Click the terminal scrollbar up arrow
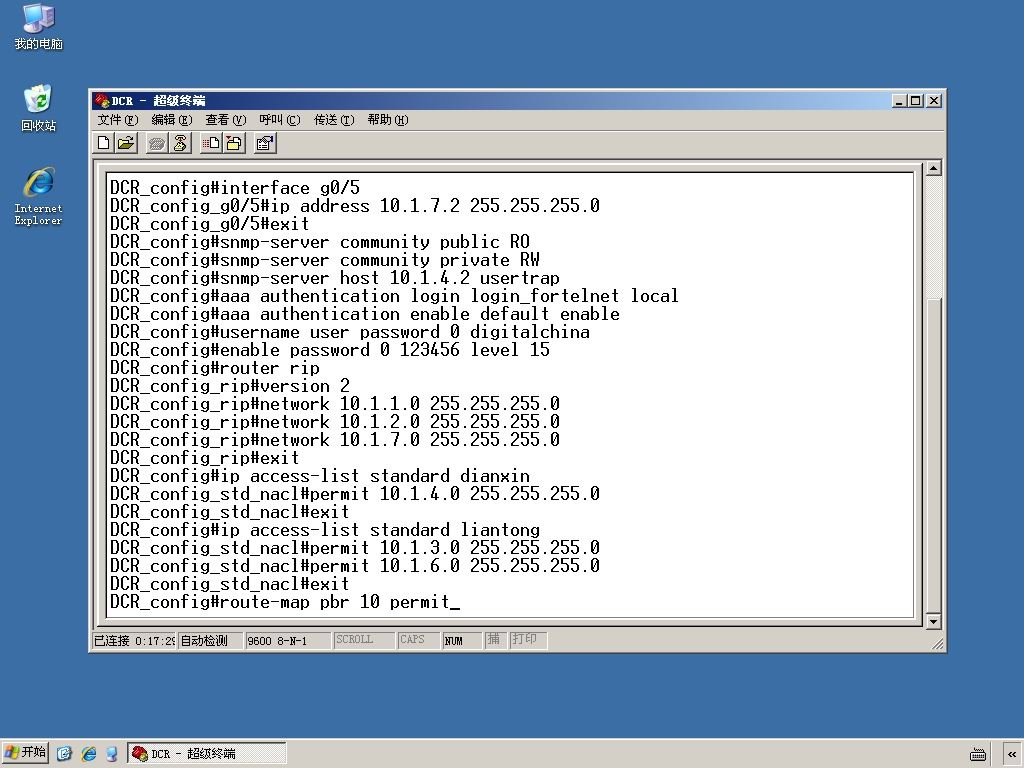This screenshot has width=1024, height=768. pyautogui.click(x=933, y=168)
